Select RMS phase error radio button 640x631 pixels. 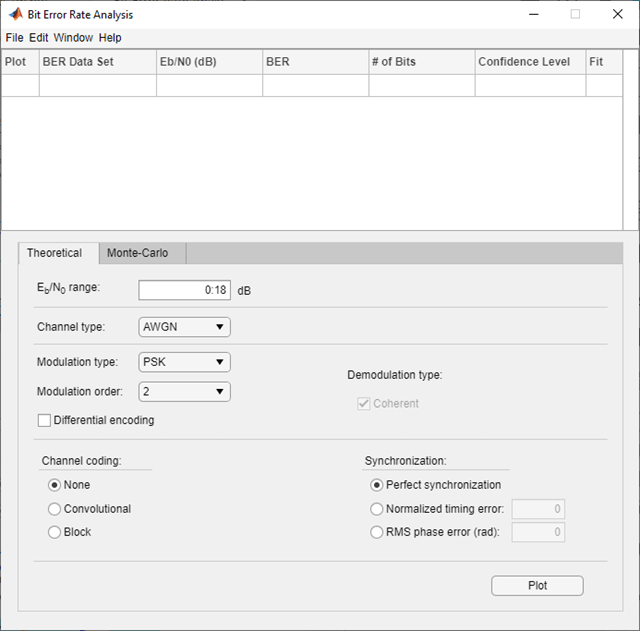(x=376, y=532)
